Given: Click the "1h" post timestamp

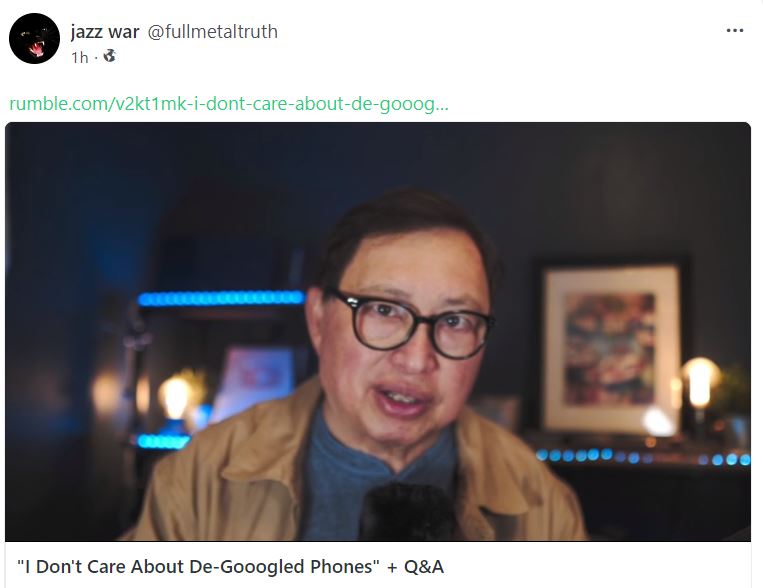Looking at the screenshot, I should 80,57.
